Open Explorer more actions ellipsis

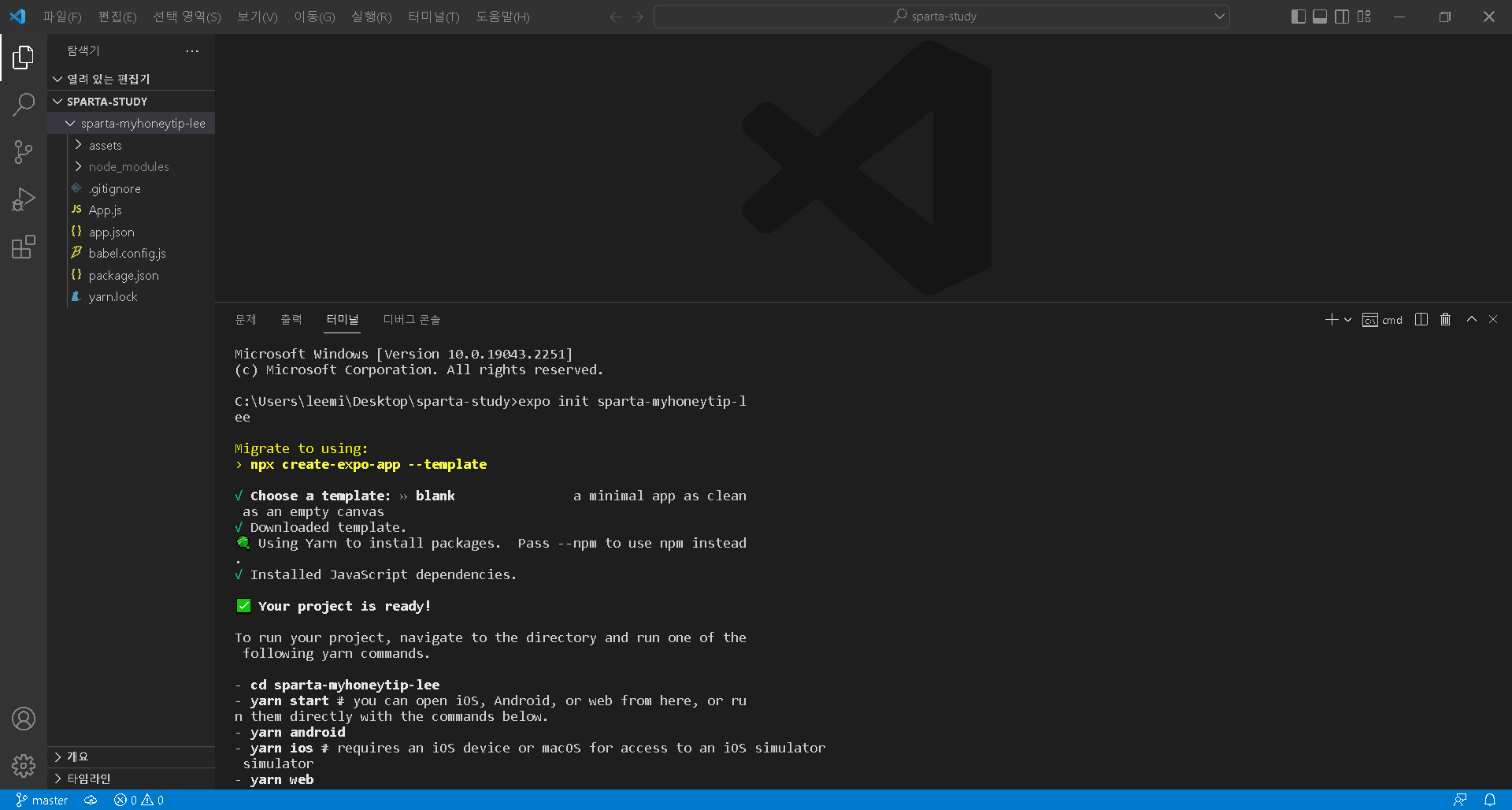(192, 51)
